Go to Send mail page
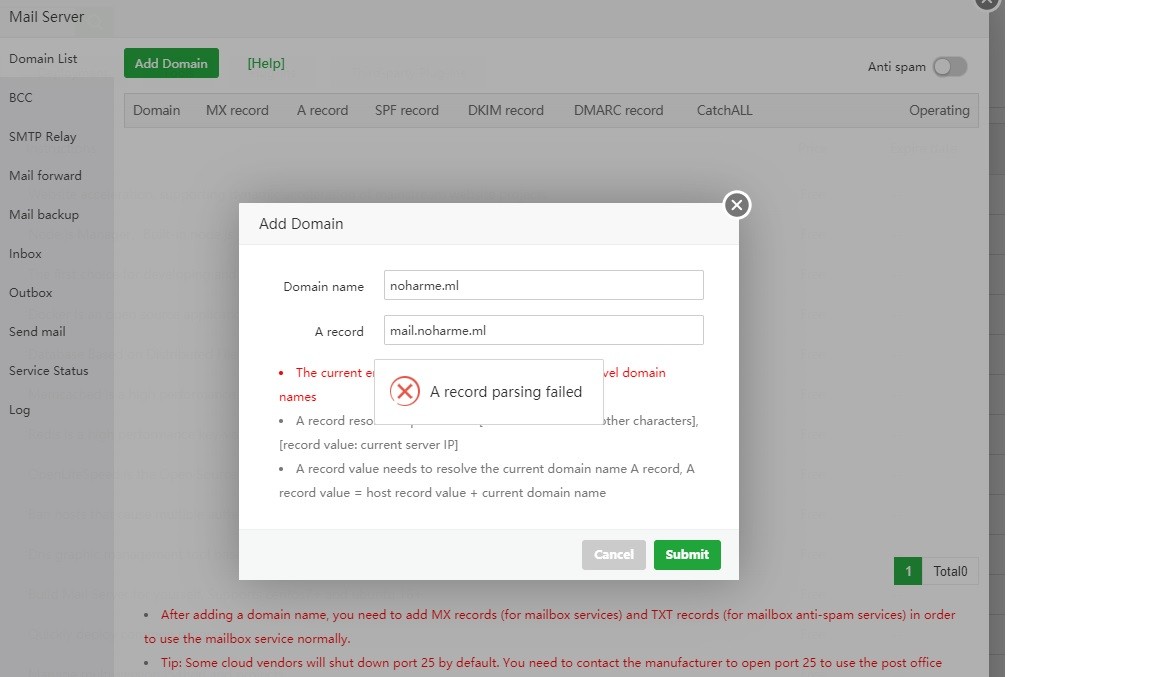The width and height of the screenshot is (1152, 677). tap(37, 332)
